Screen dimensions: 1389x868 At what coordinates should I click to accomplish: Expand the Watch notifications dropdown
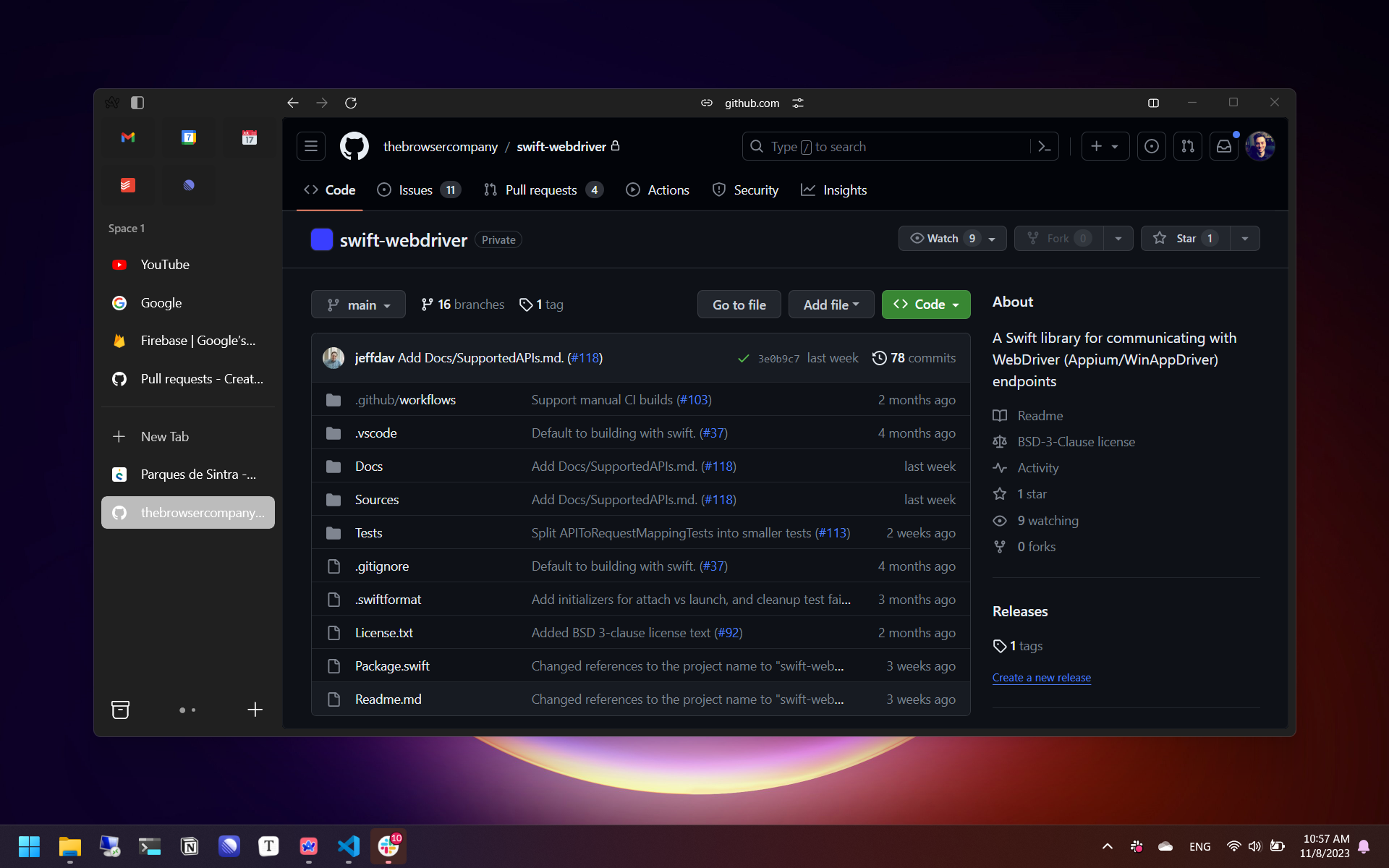pyautogui.click(x=952, y=239)
